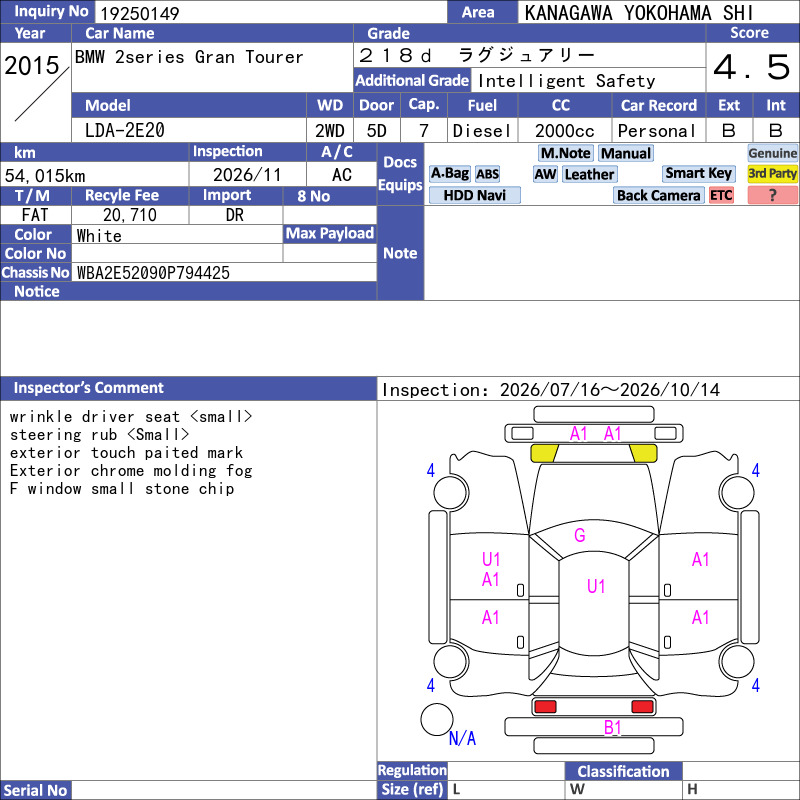This screenshot has width=800, height=800.
Task: Click car name BMW 2series Gran Tourer
Action: (189, 57)
